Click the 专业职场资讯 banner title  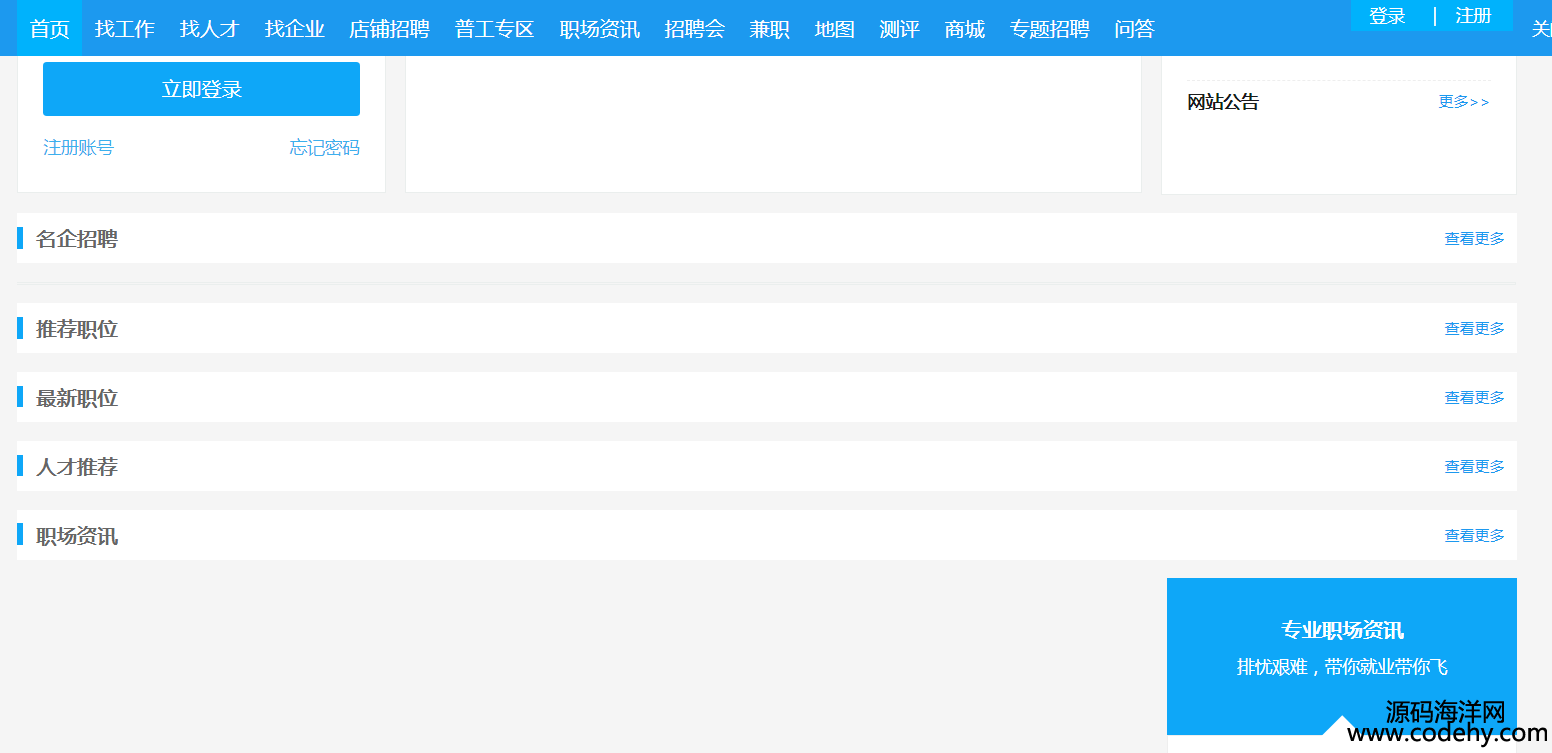click(x=1342, y=630)
